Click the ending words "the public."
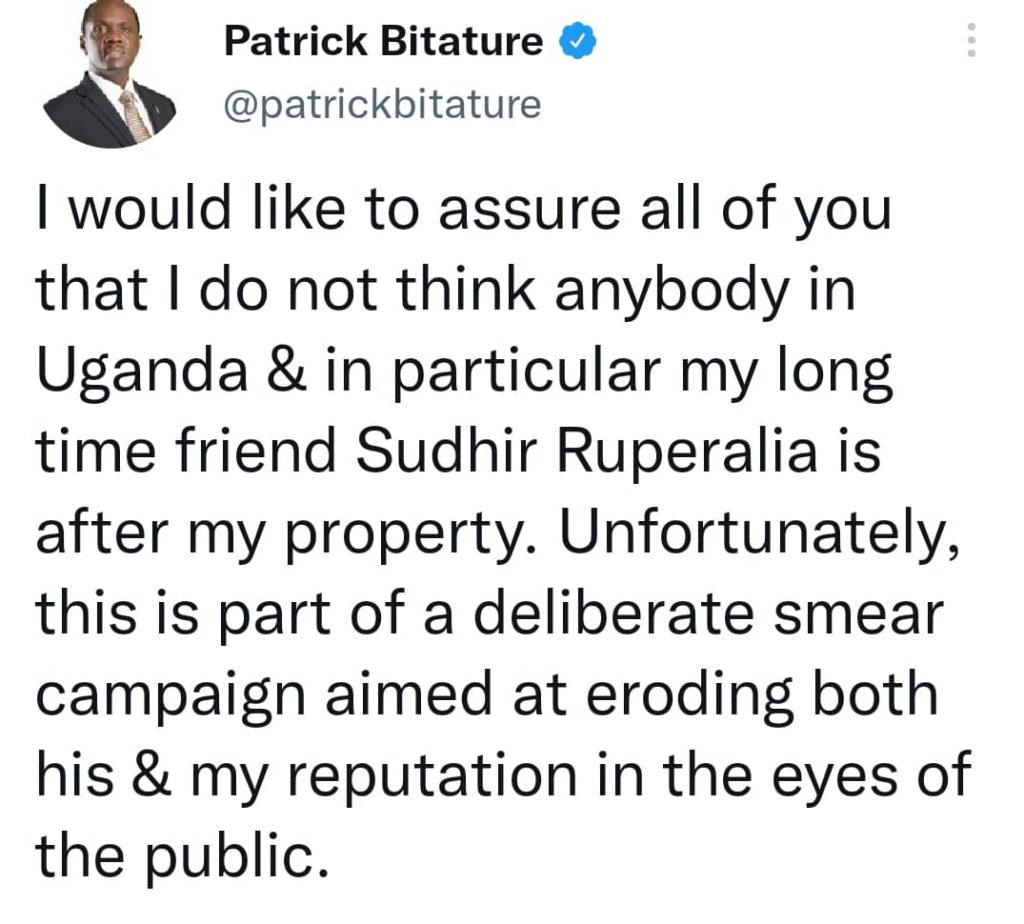 [182, 853]
